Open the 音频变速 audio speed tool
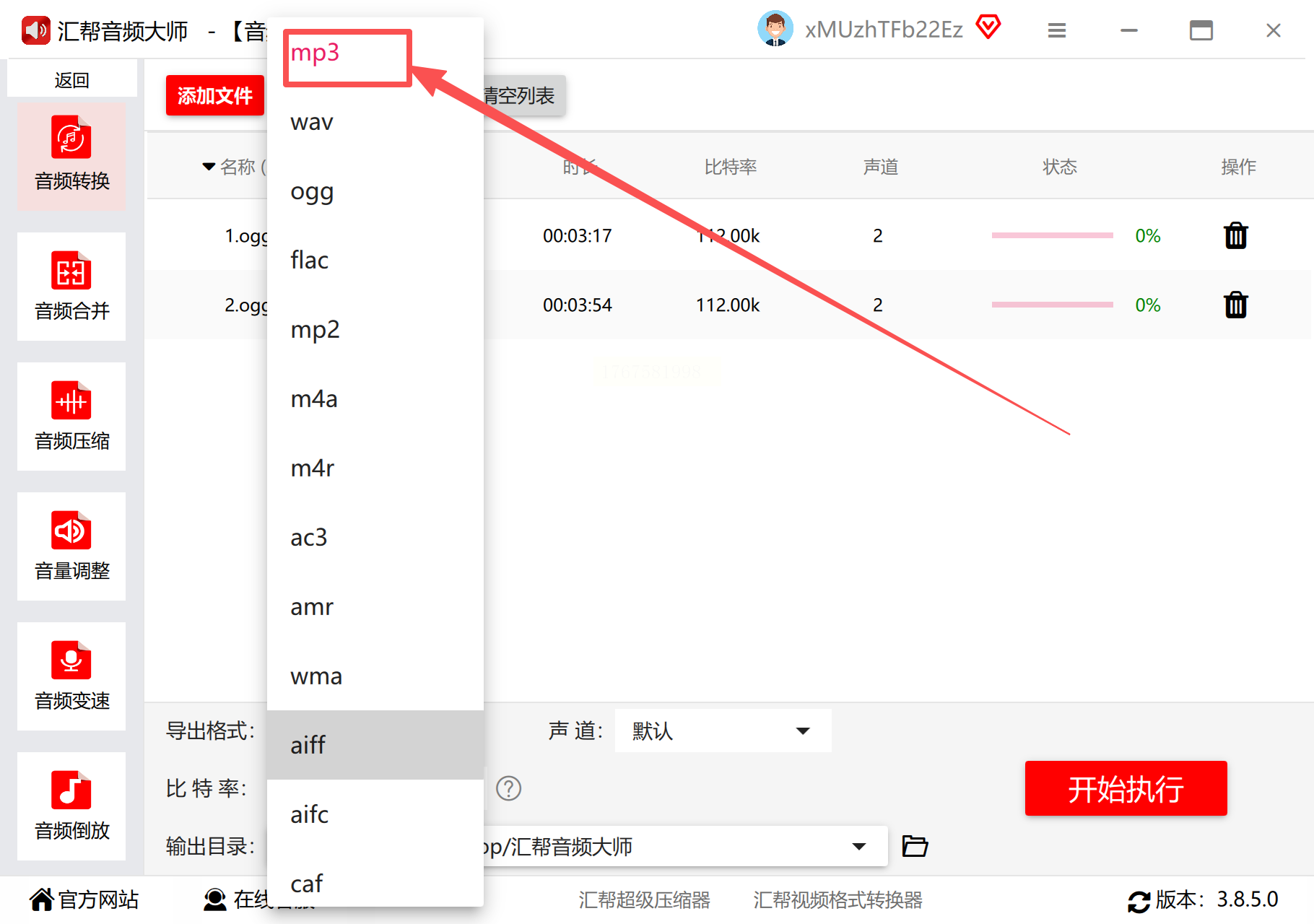 point(71,676)
